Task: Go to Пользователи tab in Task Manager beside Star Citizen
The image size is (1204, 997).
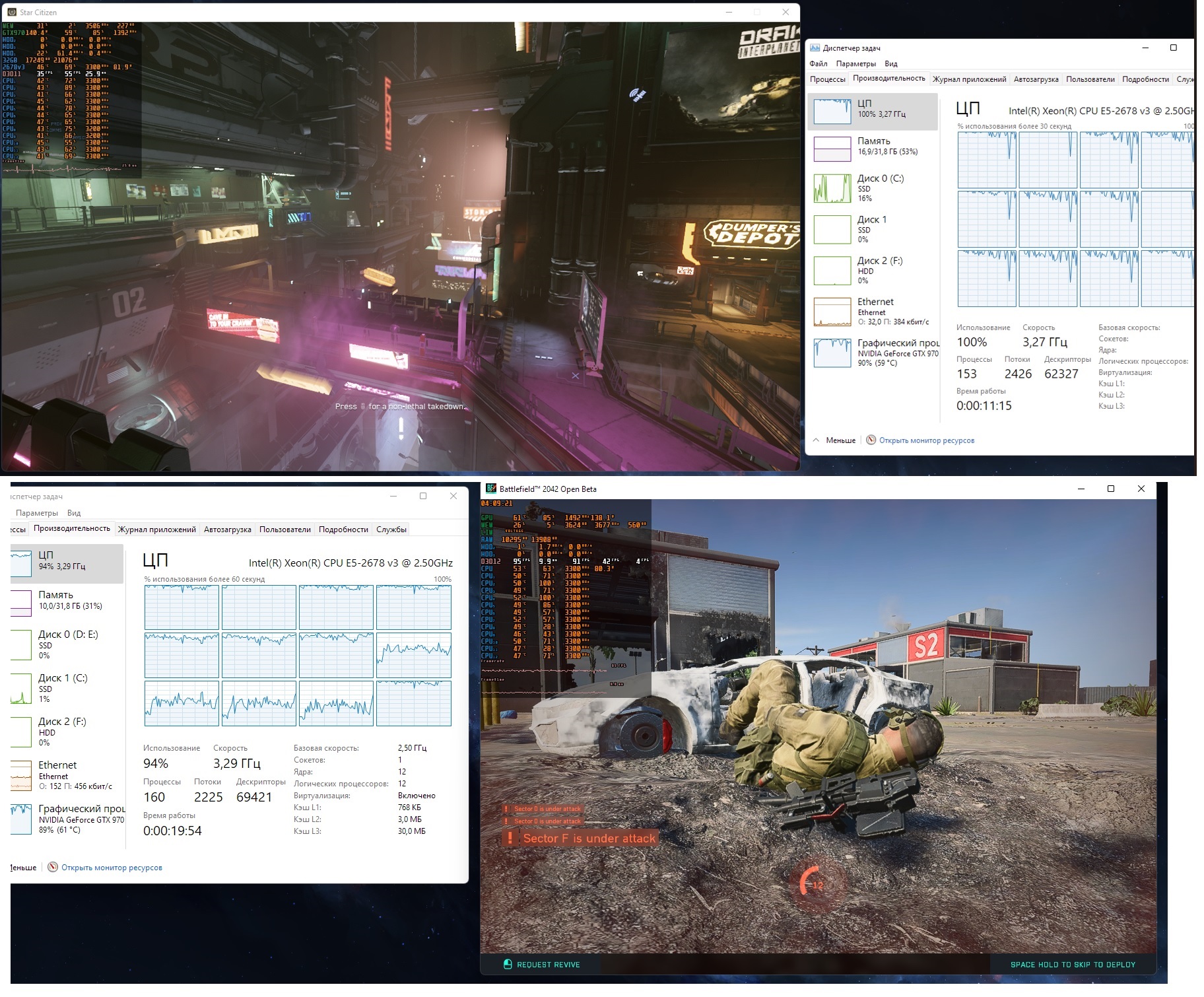Action: point(1090,79)
